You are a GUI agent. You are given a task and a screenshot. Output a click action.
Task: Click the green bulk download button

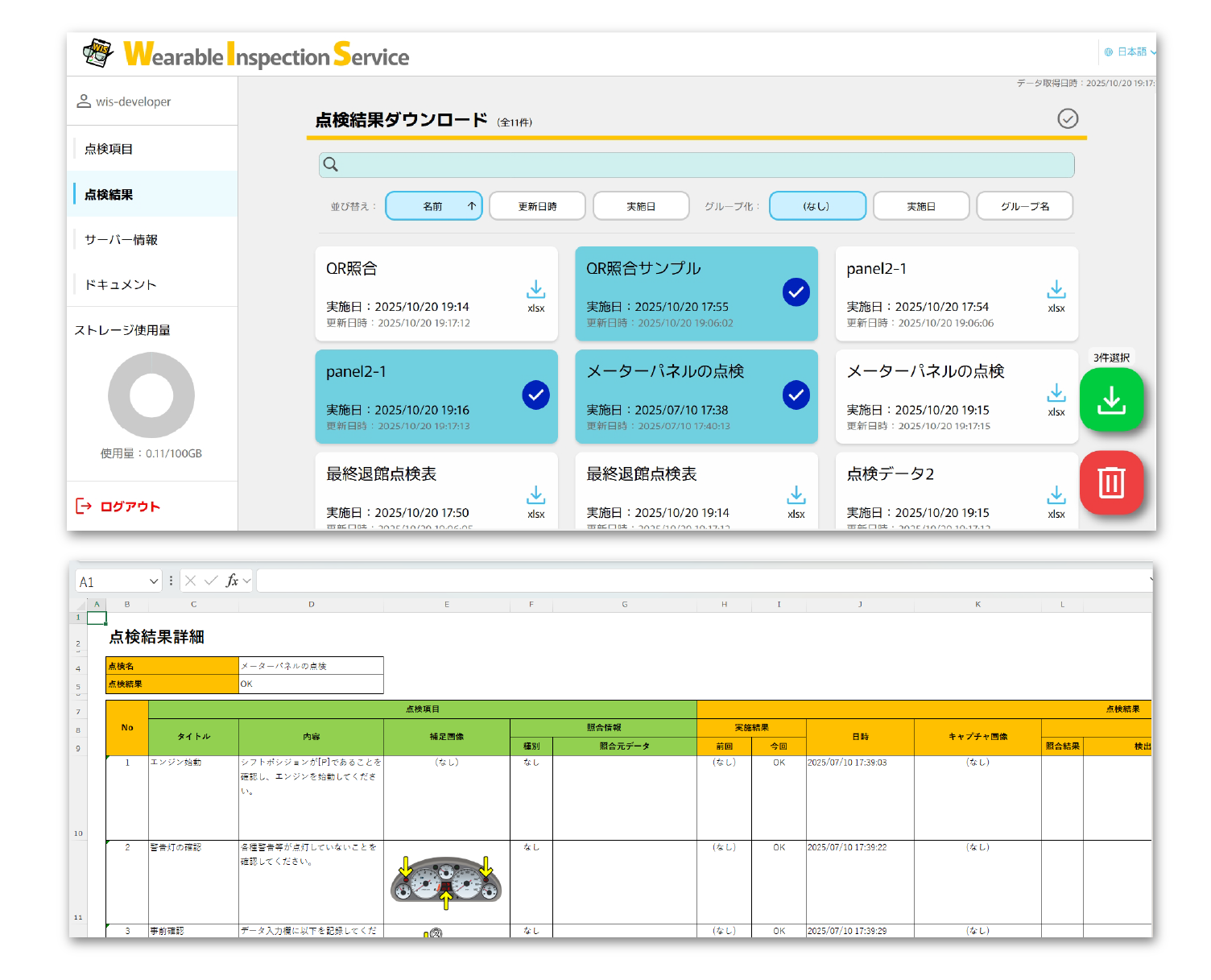1111,400
